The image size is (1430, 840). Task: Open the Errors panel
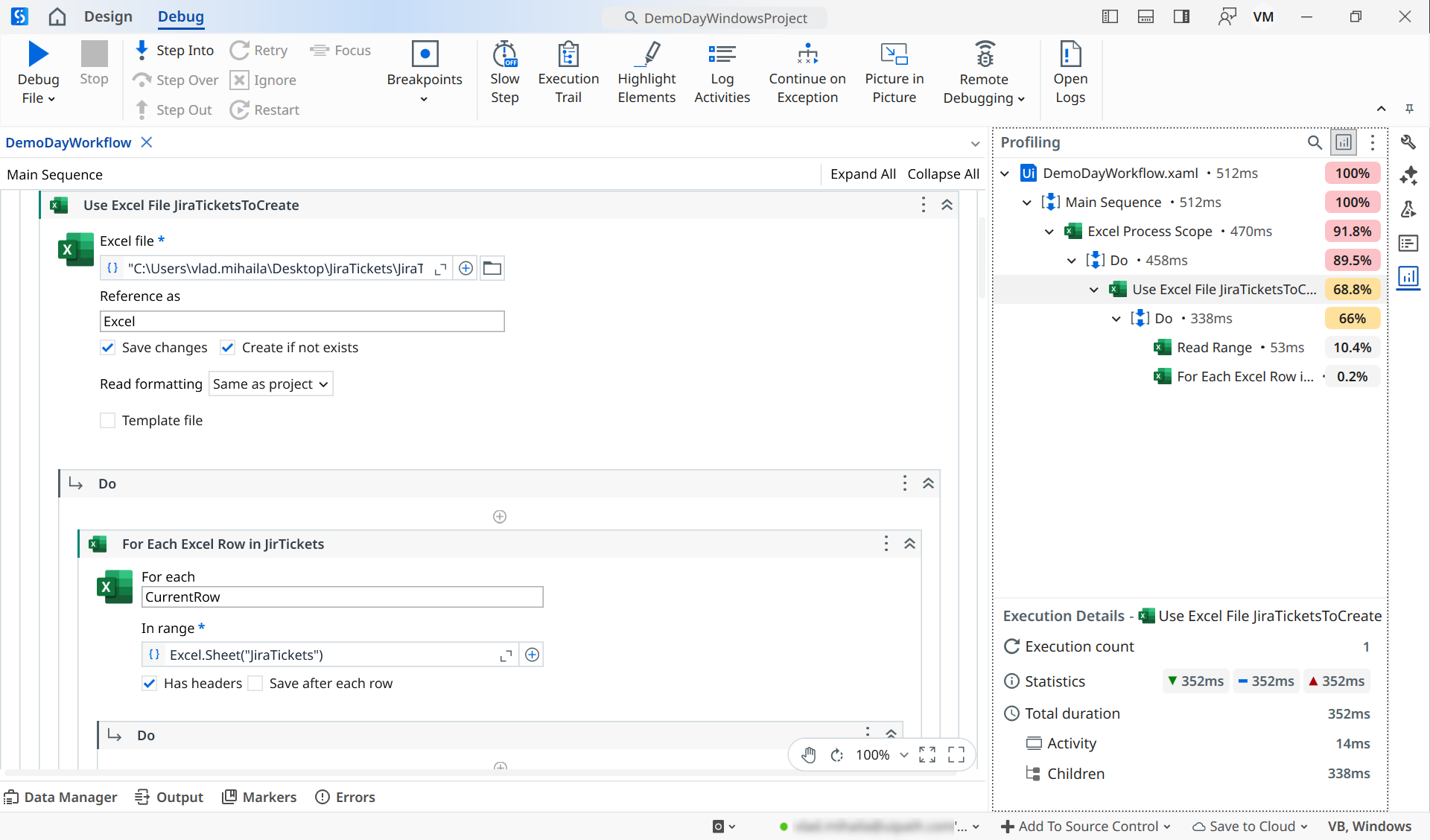[345, 798]
